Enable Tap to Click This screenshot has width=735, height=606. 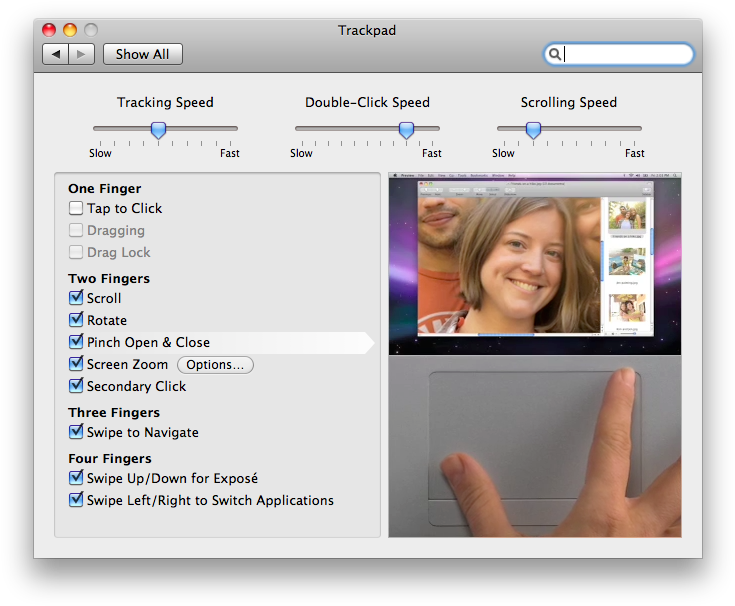tap(76, 208)
